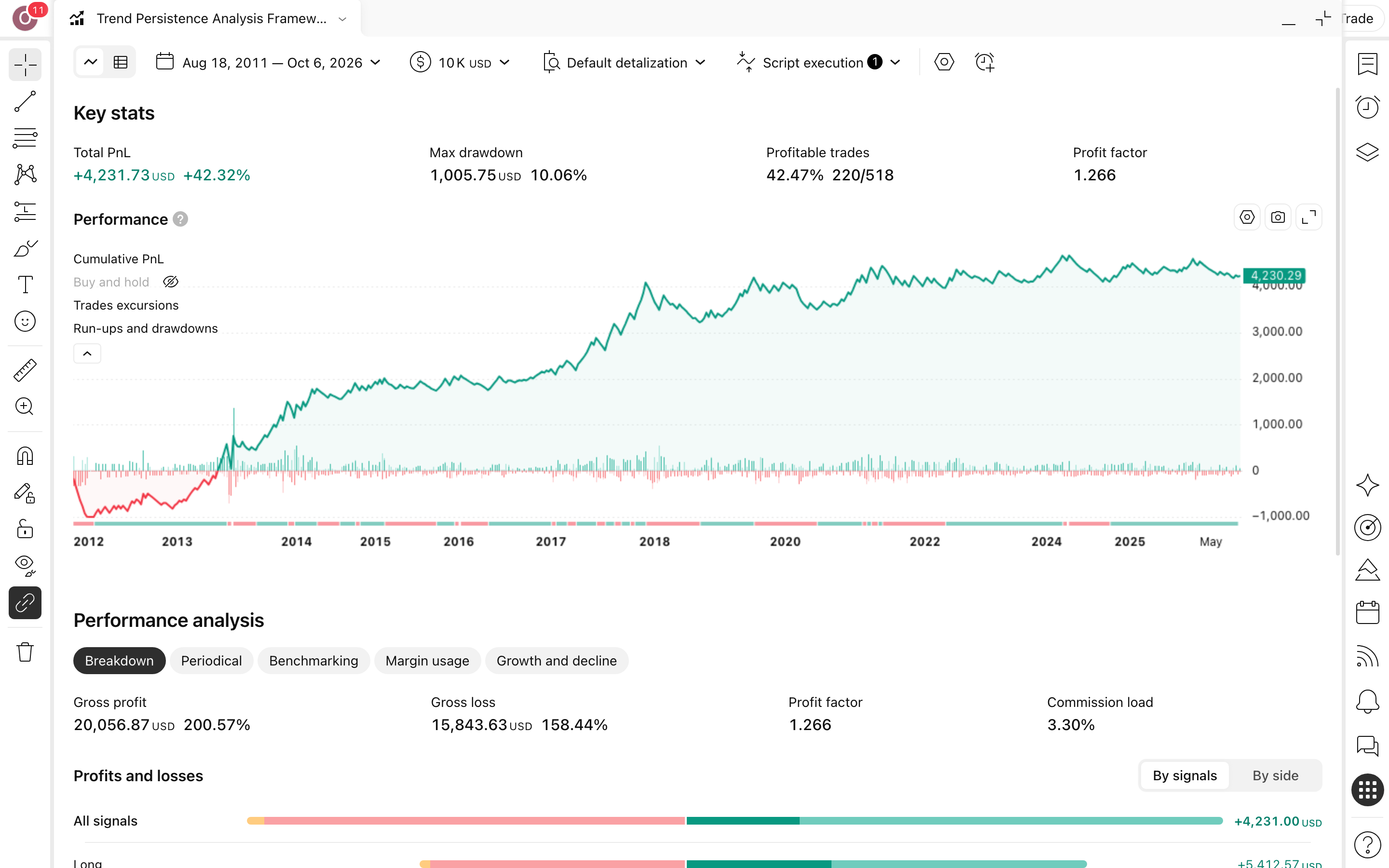Open the object tree layers panel
The width and height of the screenshot is (1389, 868).
pos(1367,152)
